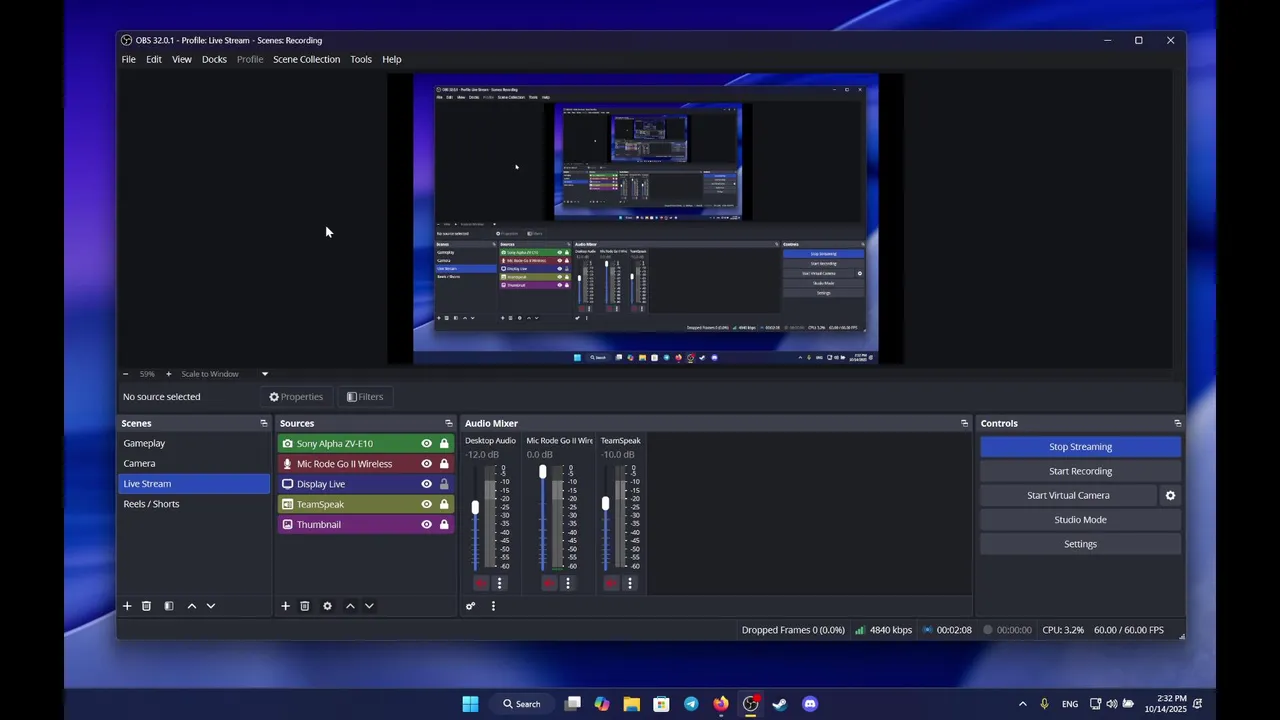Click Start Virtual Camera button
This screenshot has width=1280, height=720.
(x=1068, y=495)
